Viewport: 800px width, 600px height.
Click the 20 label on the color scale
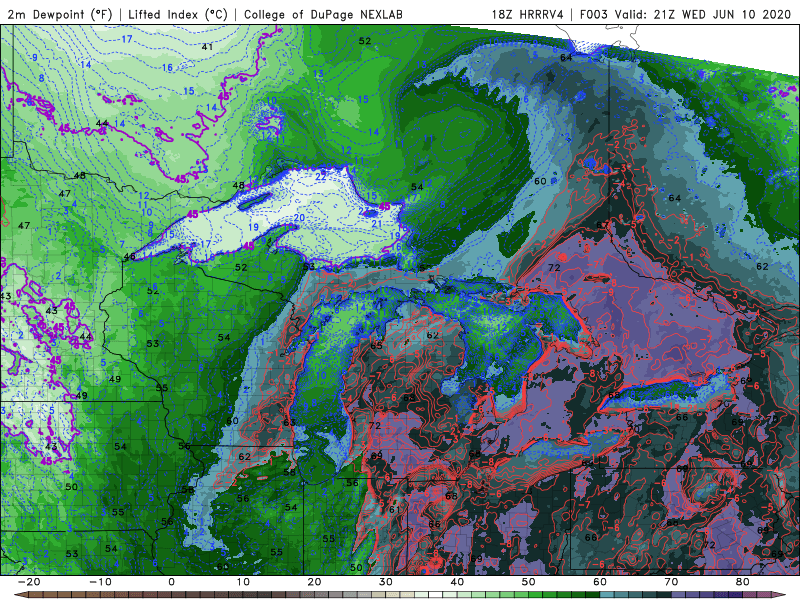pos(314,582)
